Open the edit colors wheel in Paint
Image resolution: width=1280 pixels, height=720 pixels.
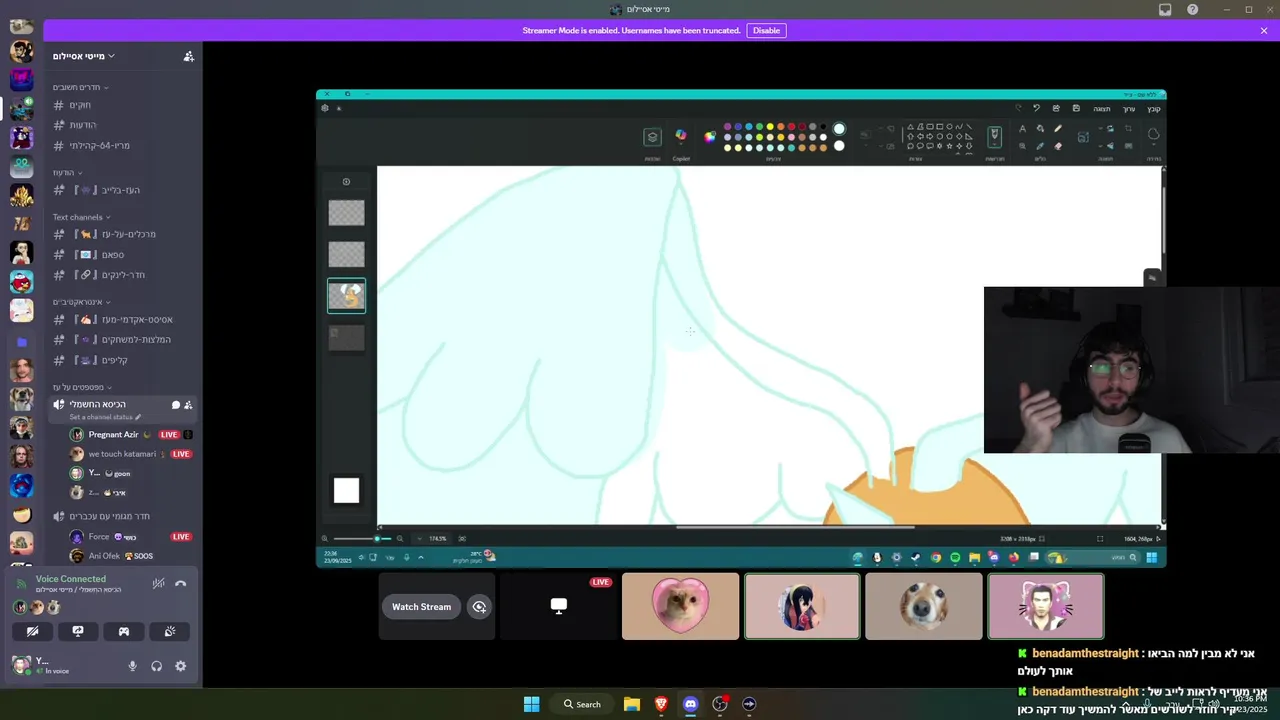coord(710,137)
